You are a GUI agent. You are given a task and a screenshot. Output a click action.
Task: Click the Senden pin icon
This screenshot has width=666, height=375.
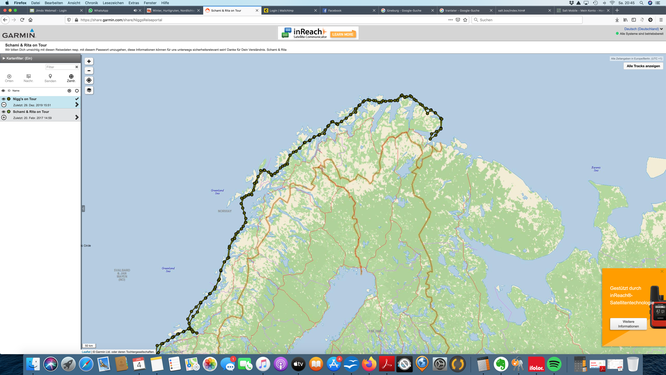(50, 78)
